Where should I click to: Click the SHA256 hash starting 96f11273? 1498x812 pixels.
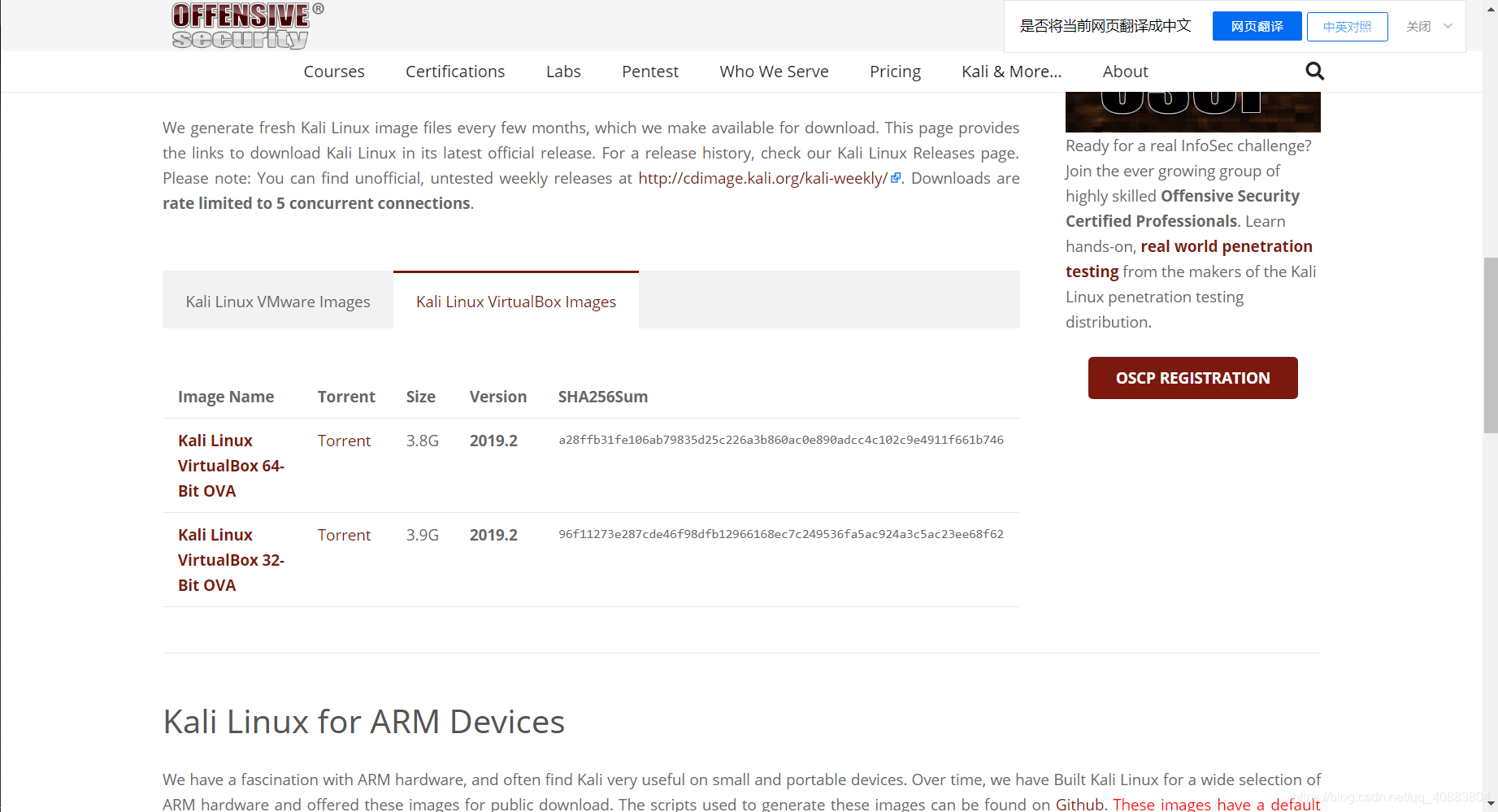[781, 534]
